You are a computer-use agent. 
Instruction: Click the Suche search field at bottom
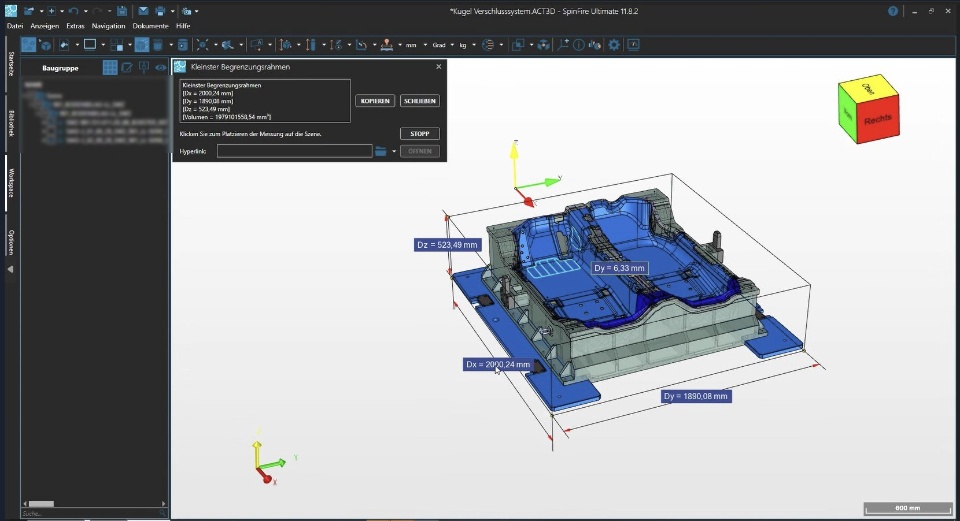(x=94, y=514)
